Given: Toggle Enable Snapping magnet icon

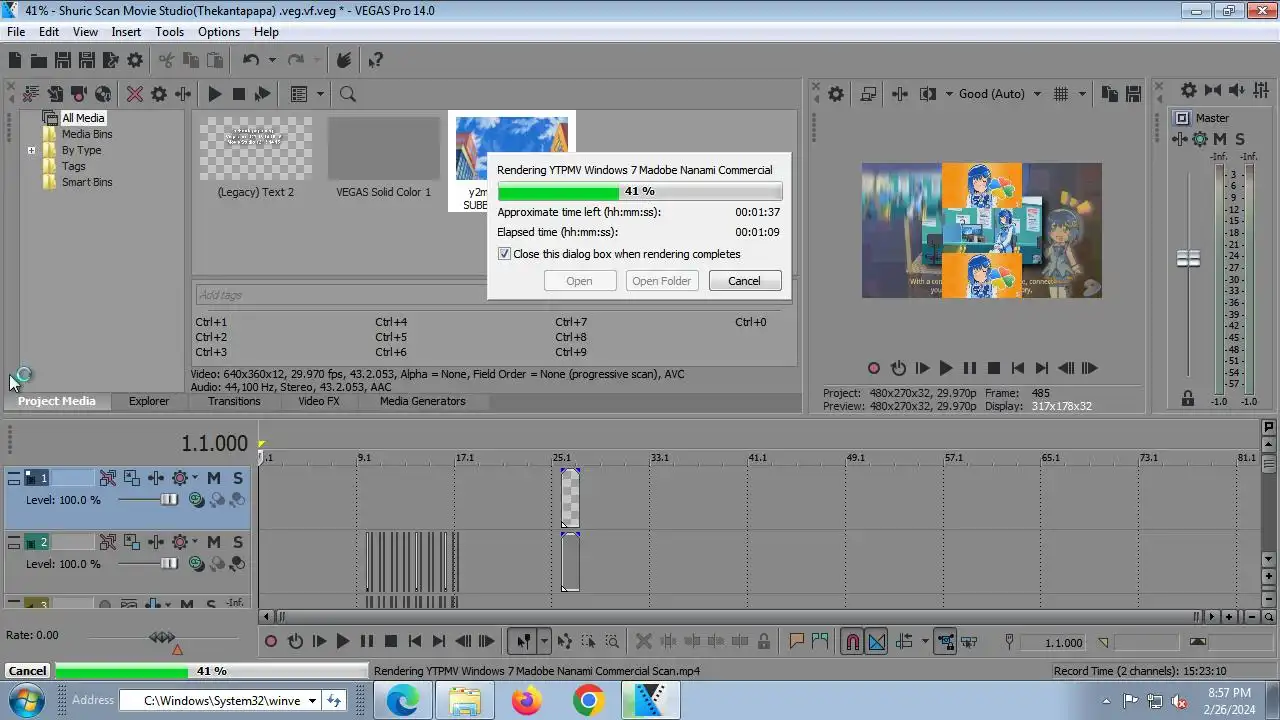Looking at the screenshot, I should pyautogui.click(x=852, y=642).
